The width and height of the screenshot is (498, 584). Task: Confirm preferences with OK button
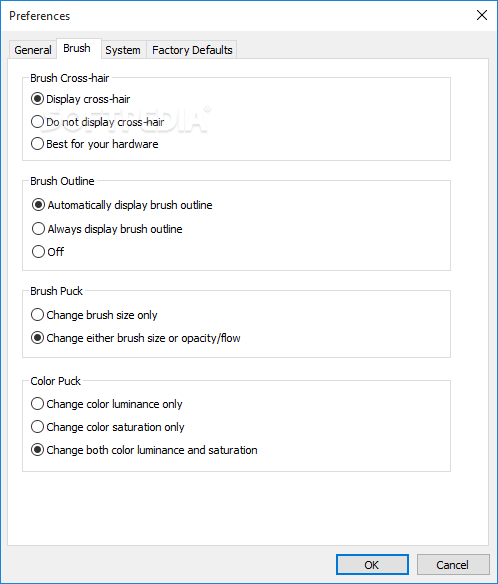(x=372, y=565)
